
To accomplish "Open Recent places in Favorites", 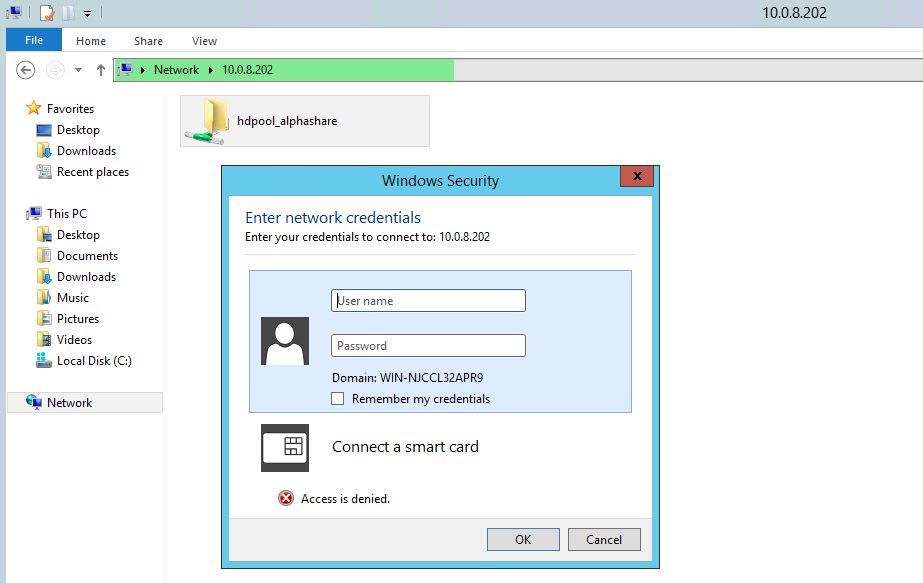I will pyautogui.click(x=93, y=172).
